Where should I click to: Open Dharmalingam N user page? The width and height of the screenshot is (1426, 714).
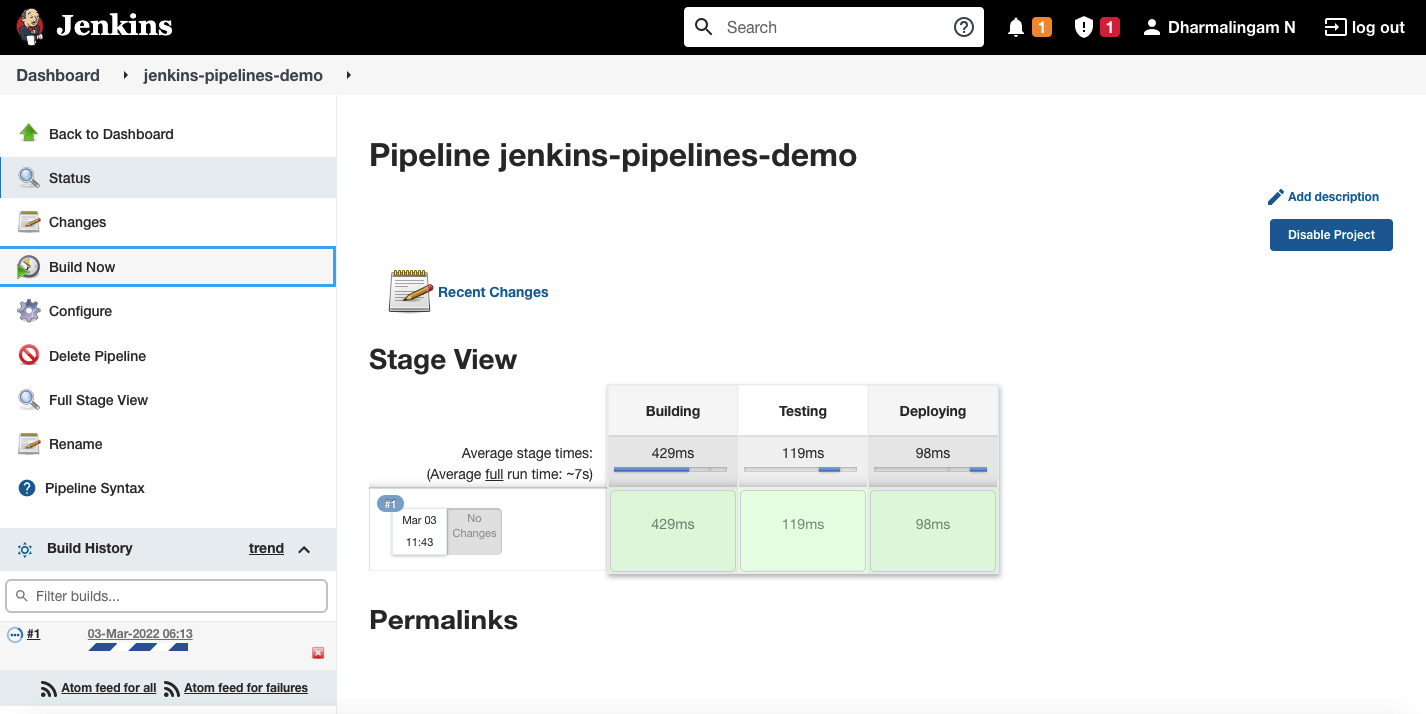(1232, 27)
